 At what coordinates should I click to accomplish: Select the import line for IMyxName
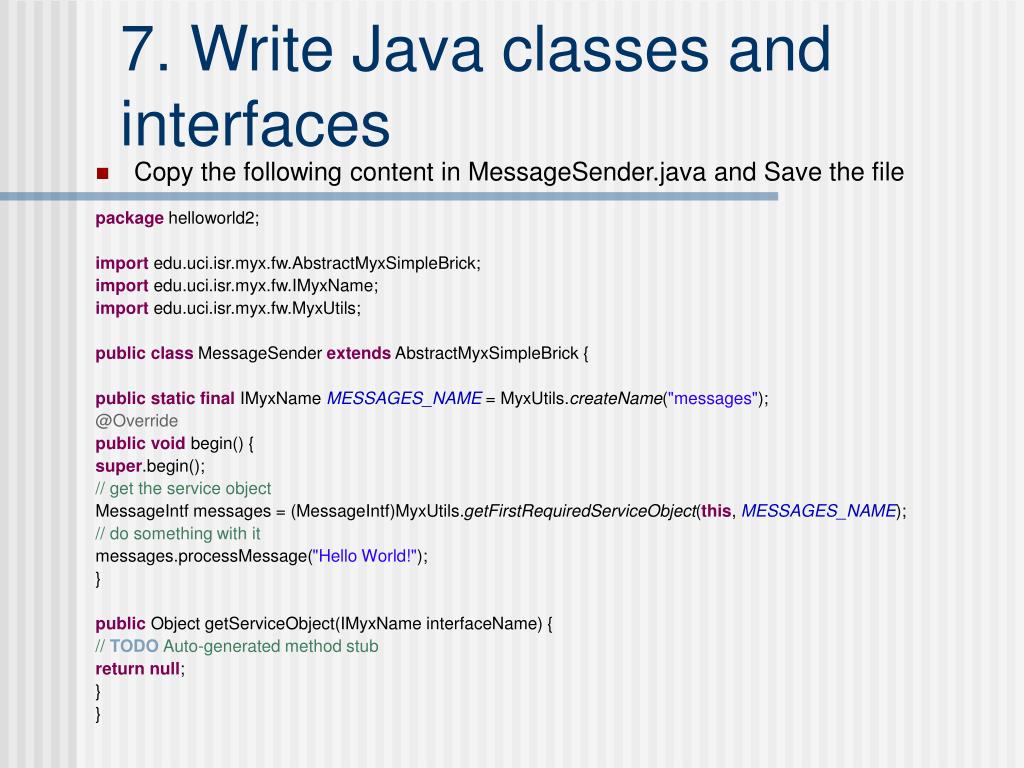[237, 285]
